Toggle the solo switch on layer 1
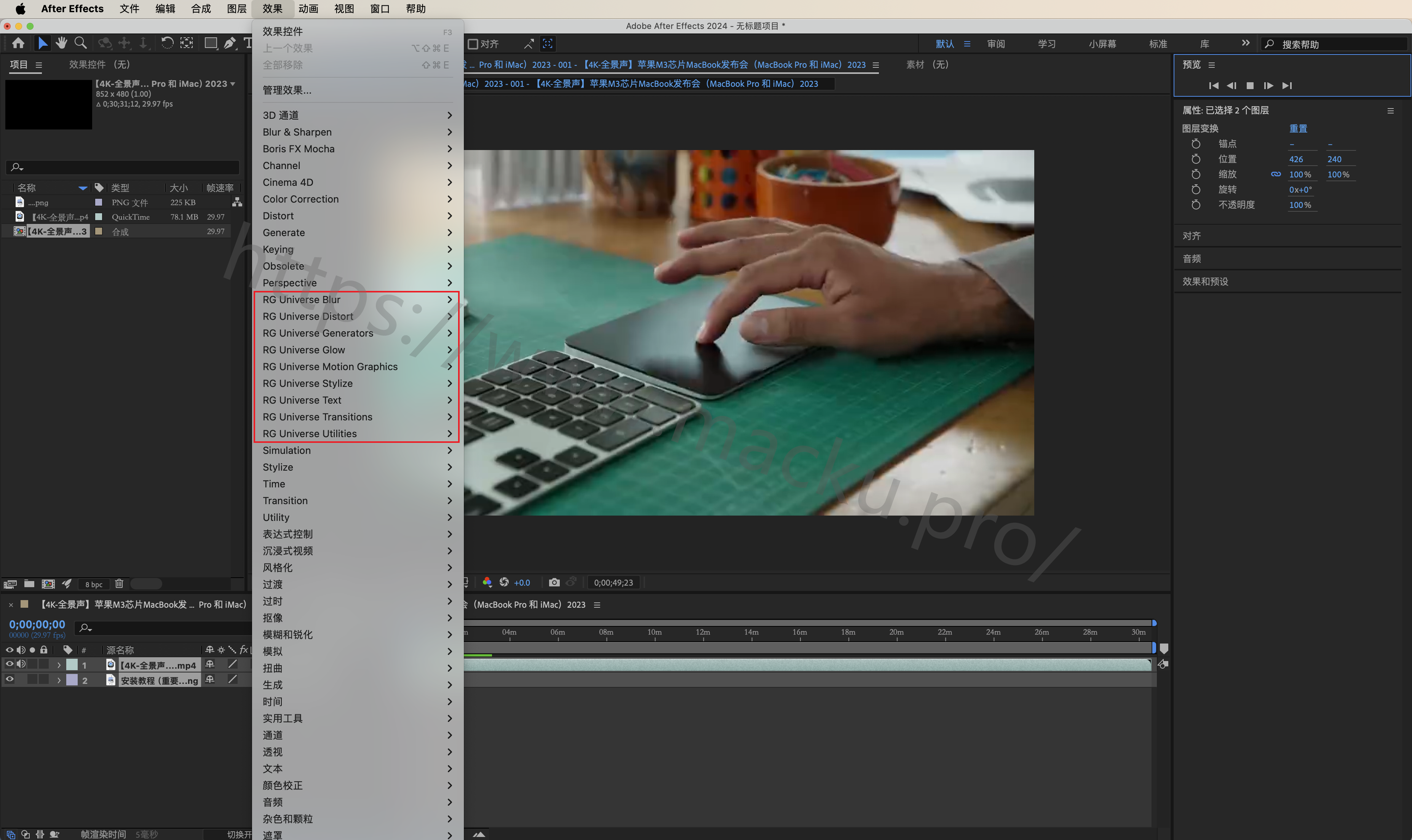This screenshot has height=840, width=1412. 32,664
